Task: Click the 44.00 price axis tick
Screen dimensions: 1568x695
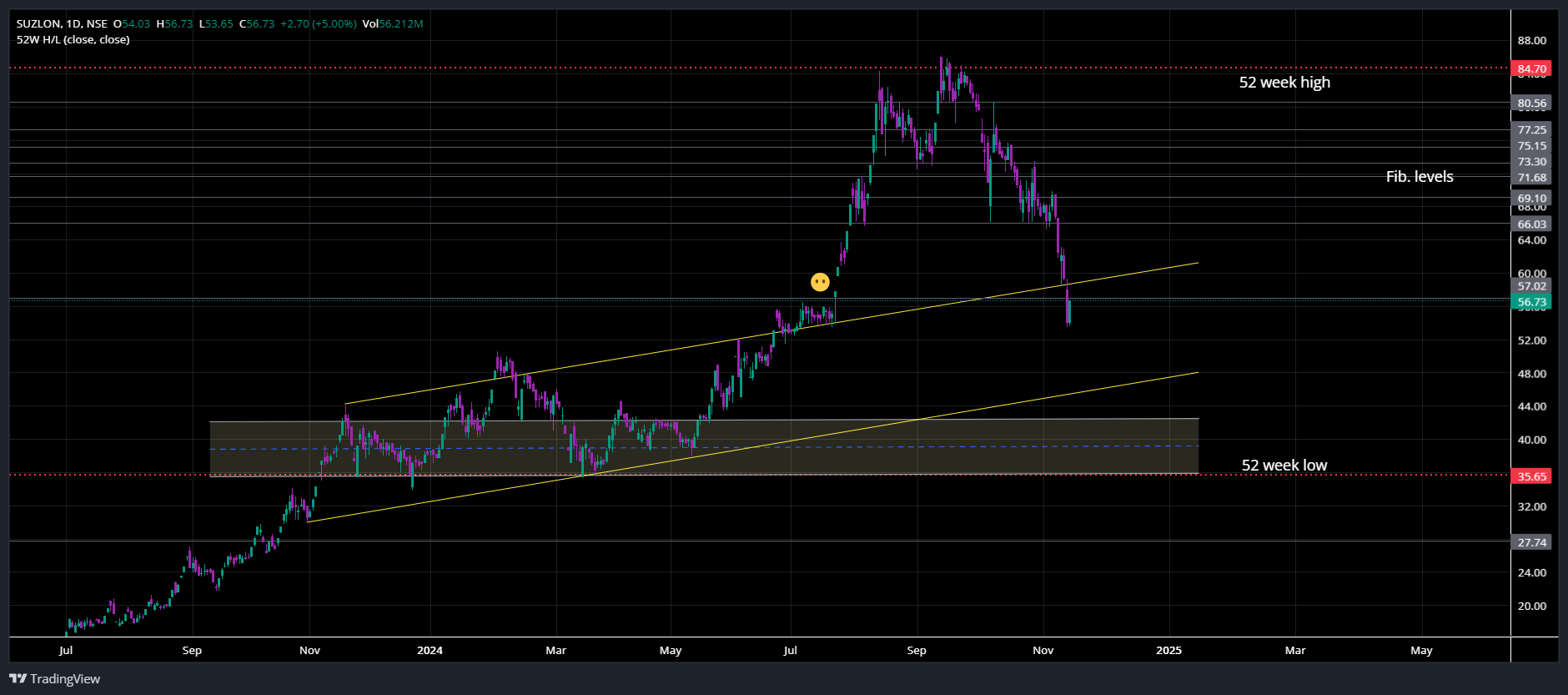Action: click(x=1531, y=406)
